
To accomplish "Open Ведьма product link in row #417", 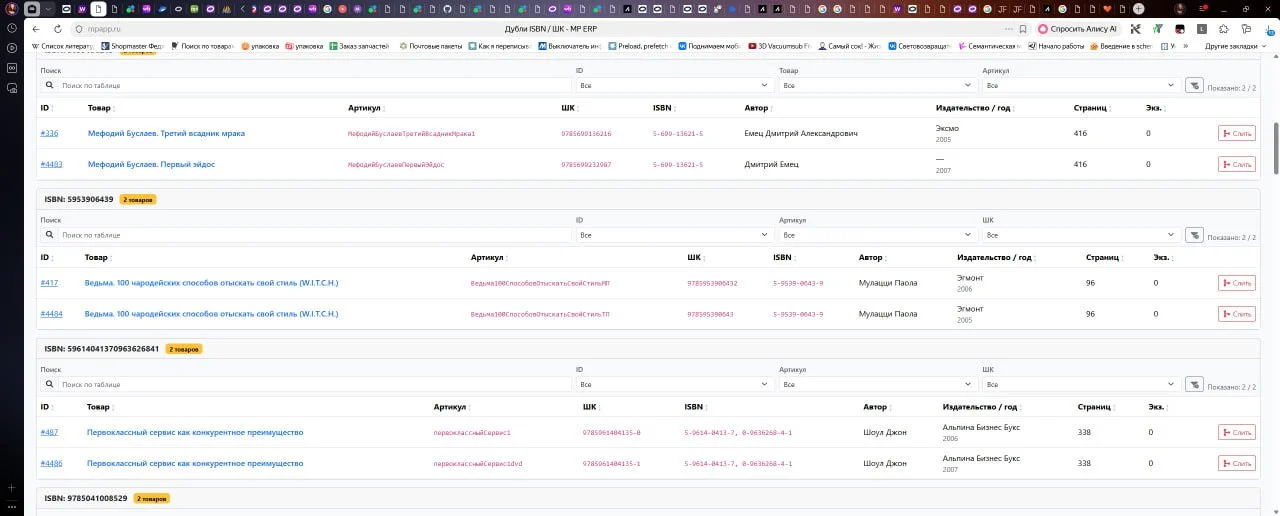I will (x=211, y=283).
